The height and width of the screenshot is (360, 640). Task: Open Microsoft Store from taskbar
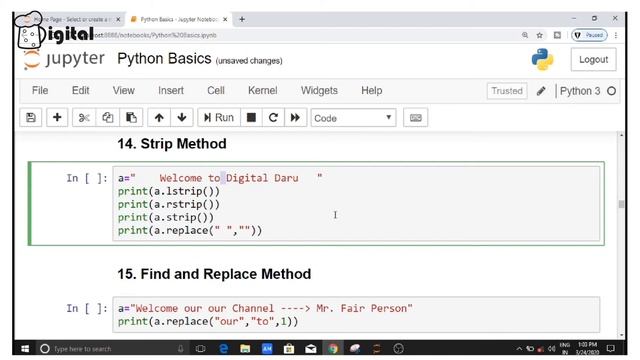(x=289, y=349)
